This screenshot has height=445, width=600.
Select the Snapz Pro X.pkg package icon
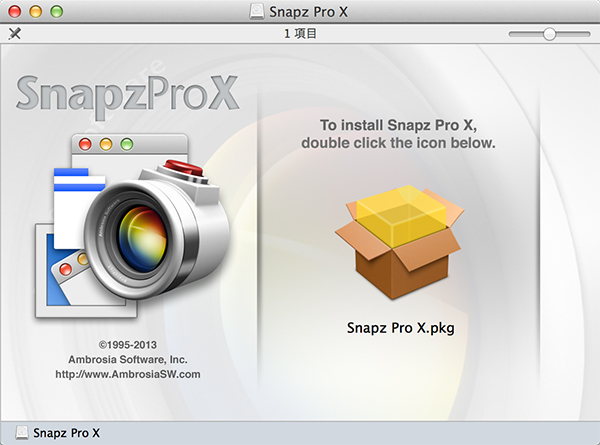(x=399, y=242)
